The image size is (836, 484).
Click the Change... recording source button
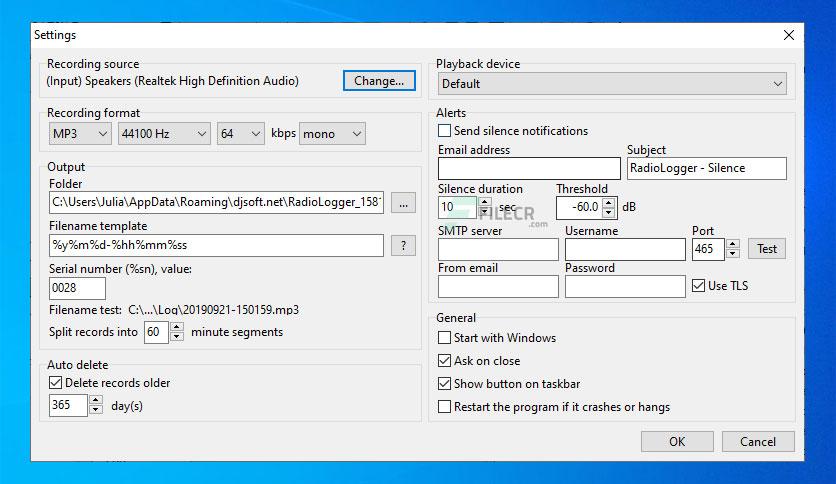coord(379,80)
